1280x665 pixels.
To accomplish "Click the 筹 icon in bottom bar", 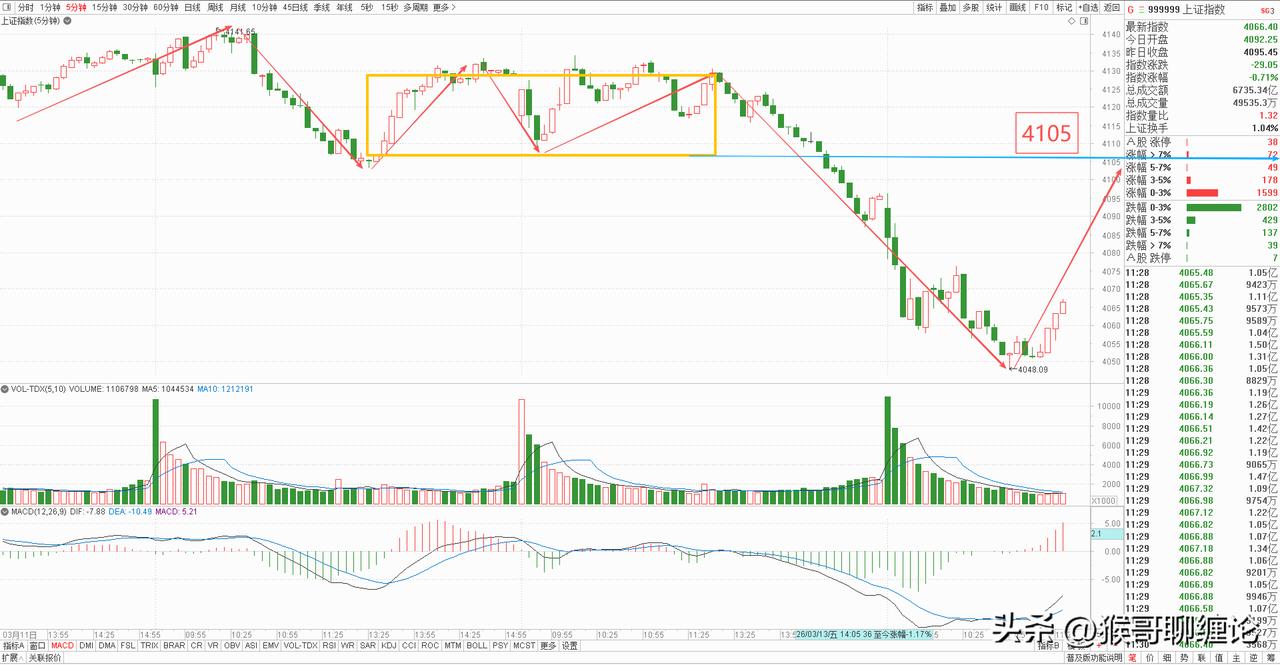I will pos(1271,658).
